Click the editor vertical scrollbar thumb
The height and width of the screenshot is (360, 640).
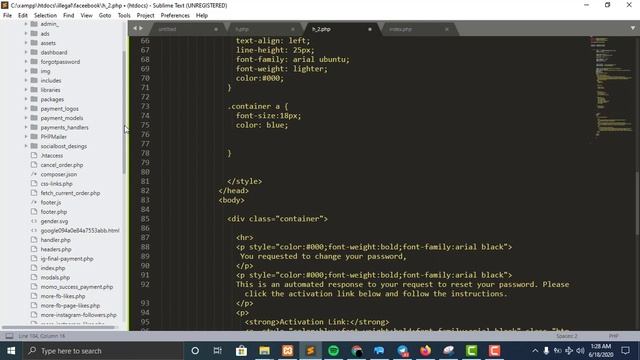(x=638, y=202)
